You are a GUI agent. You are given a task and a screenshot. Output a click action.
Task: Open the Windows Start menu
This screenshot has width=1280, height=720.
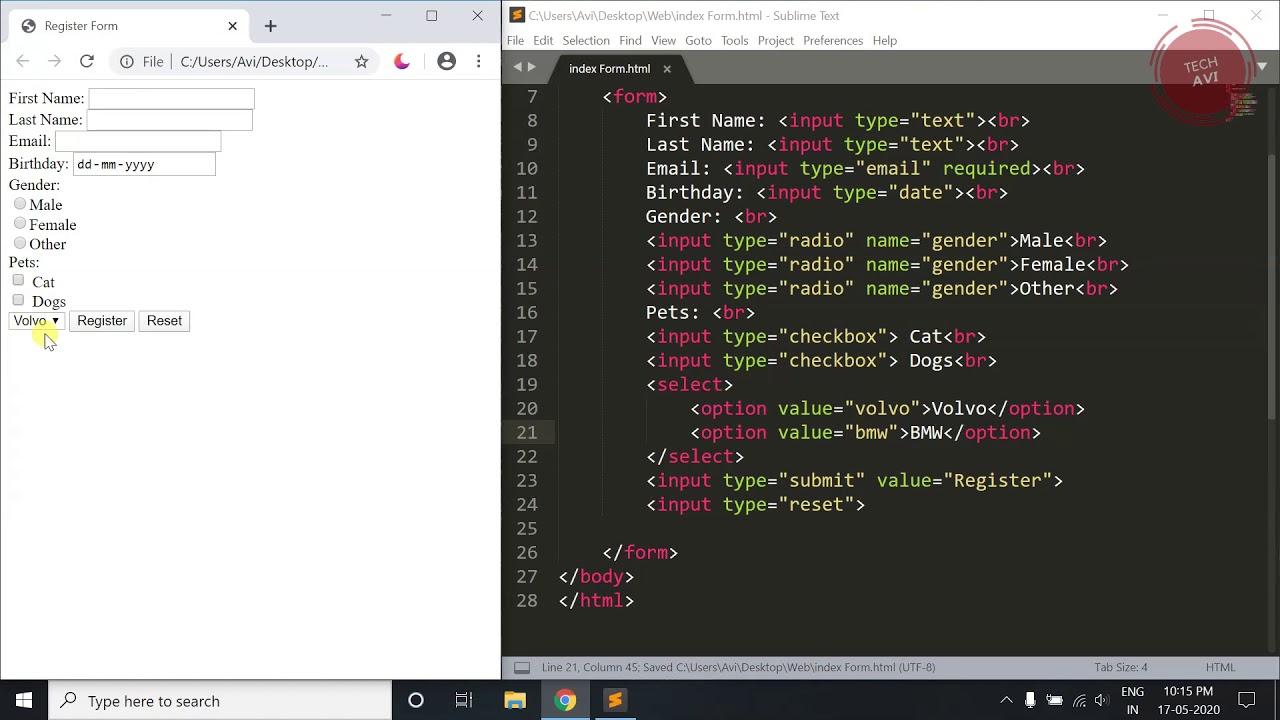click(24, 701)
